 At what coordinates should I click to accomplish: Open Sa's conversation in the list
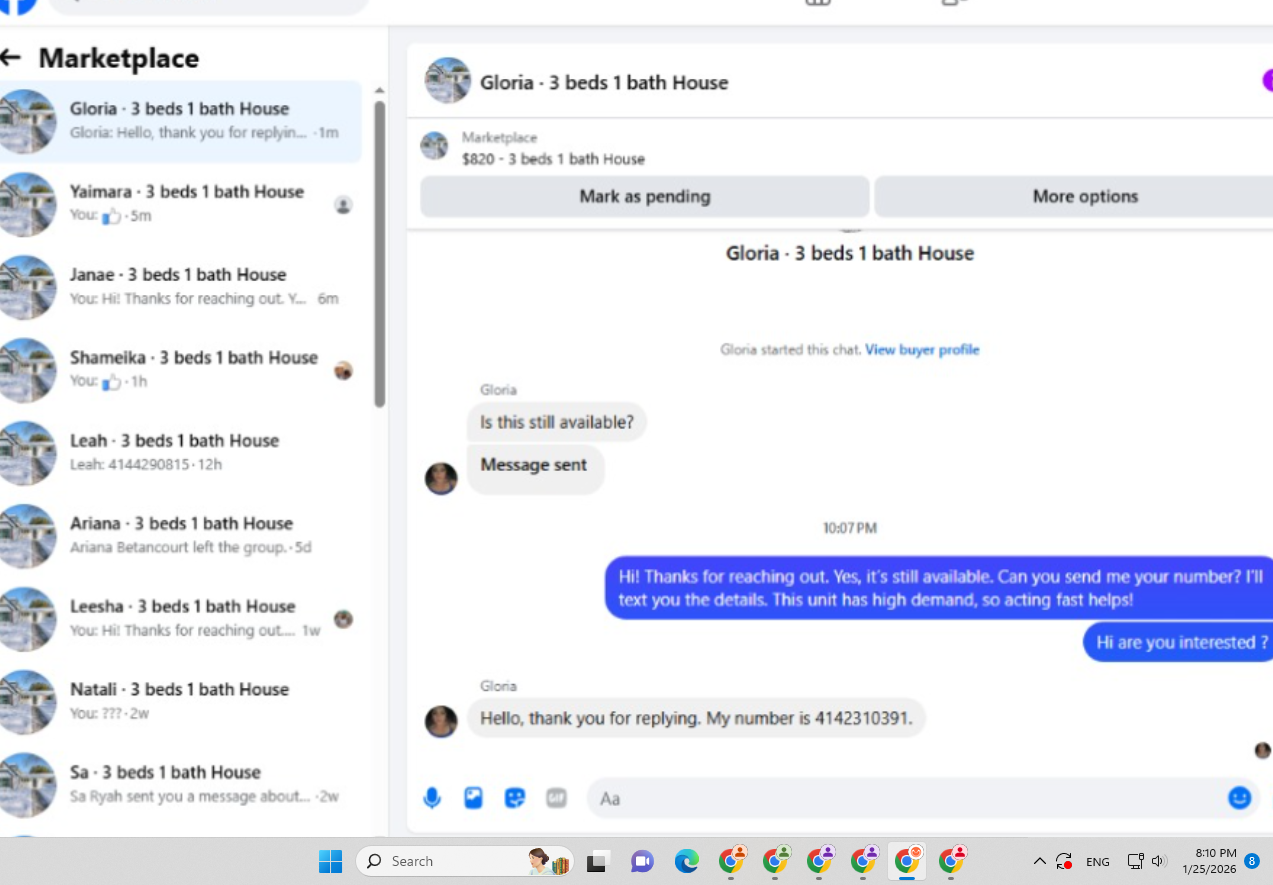[x=180, y=785]
